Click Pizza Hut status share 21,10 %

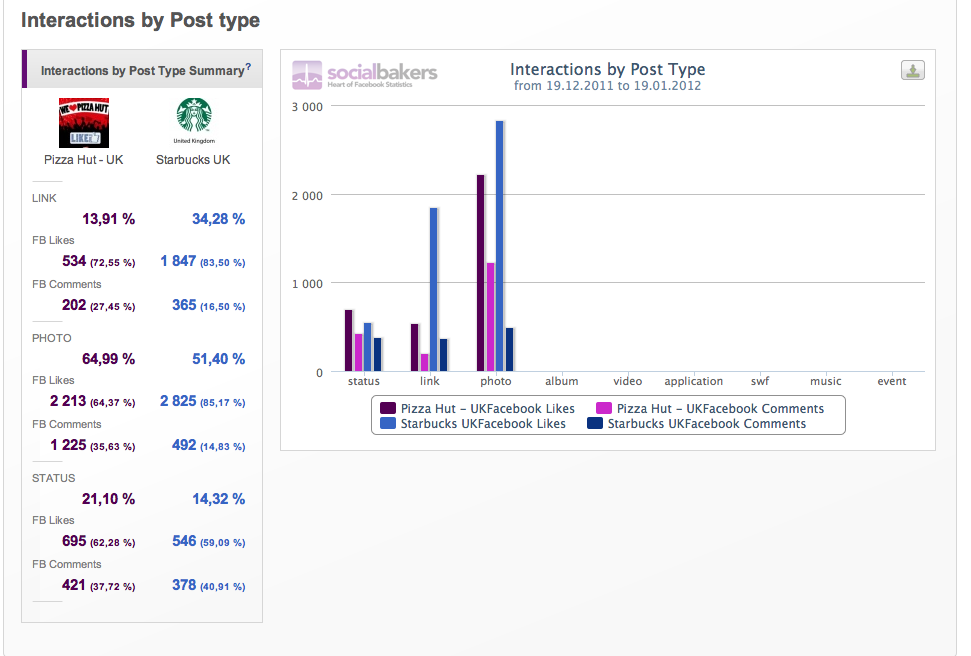(108, 499)
